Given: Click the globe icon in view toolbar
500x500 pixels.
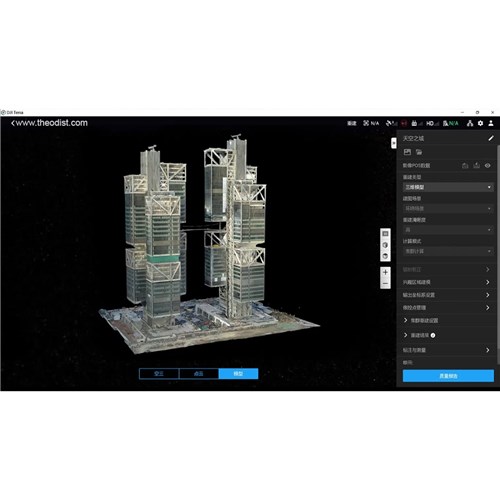Looking at the screenshot, I should click(x=385, y=256).
